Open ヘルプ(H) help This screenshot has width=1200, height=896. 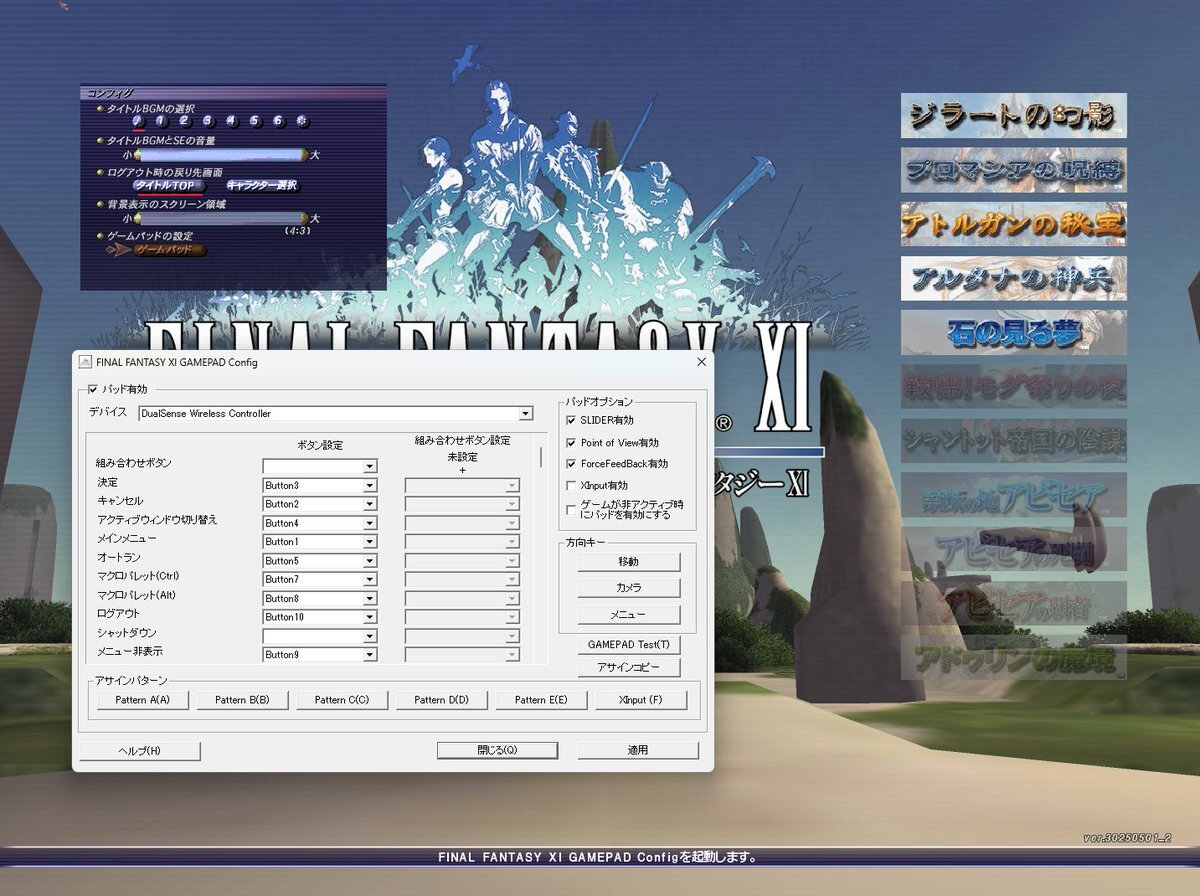(x=140, y=750)
